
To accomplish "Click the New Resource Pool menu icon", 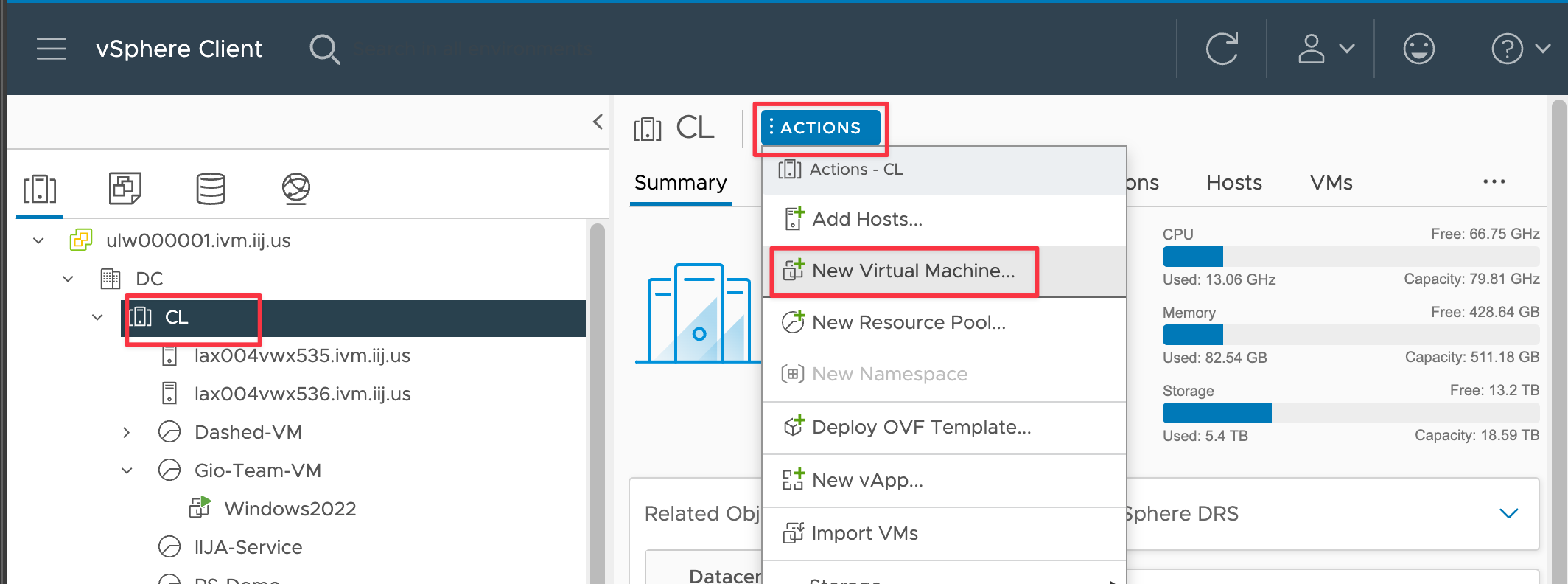I will click(793, 321).
